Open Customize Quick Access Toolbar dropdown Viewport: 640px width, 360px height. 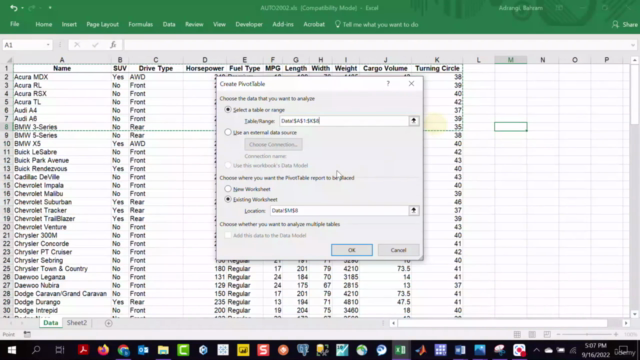tap(50, 8)
